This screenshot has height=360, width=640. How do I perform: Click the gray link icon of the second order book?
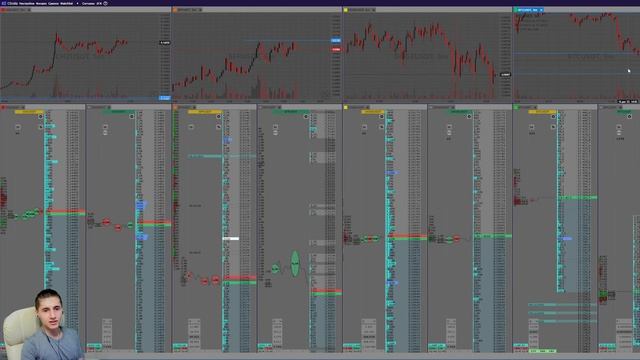[89, 107]
